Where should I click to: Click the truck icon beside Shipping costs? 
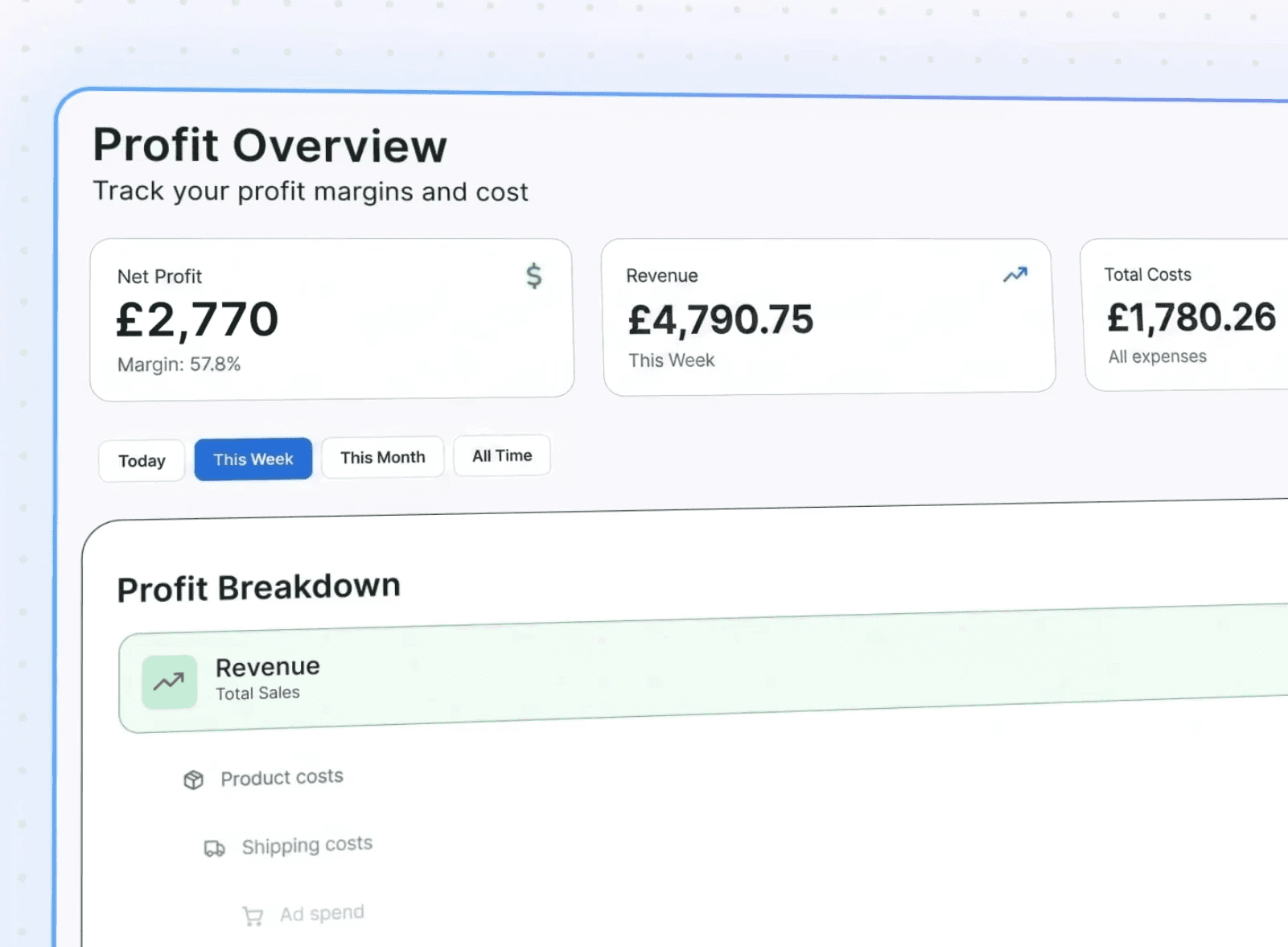tap(213, 847)
